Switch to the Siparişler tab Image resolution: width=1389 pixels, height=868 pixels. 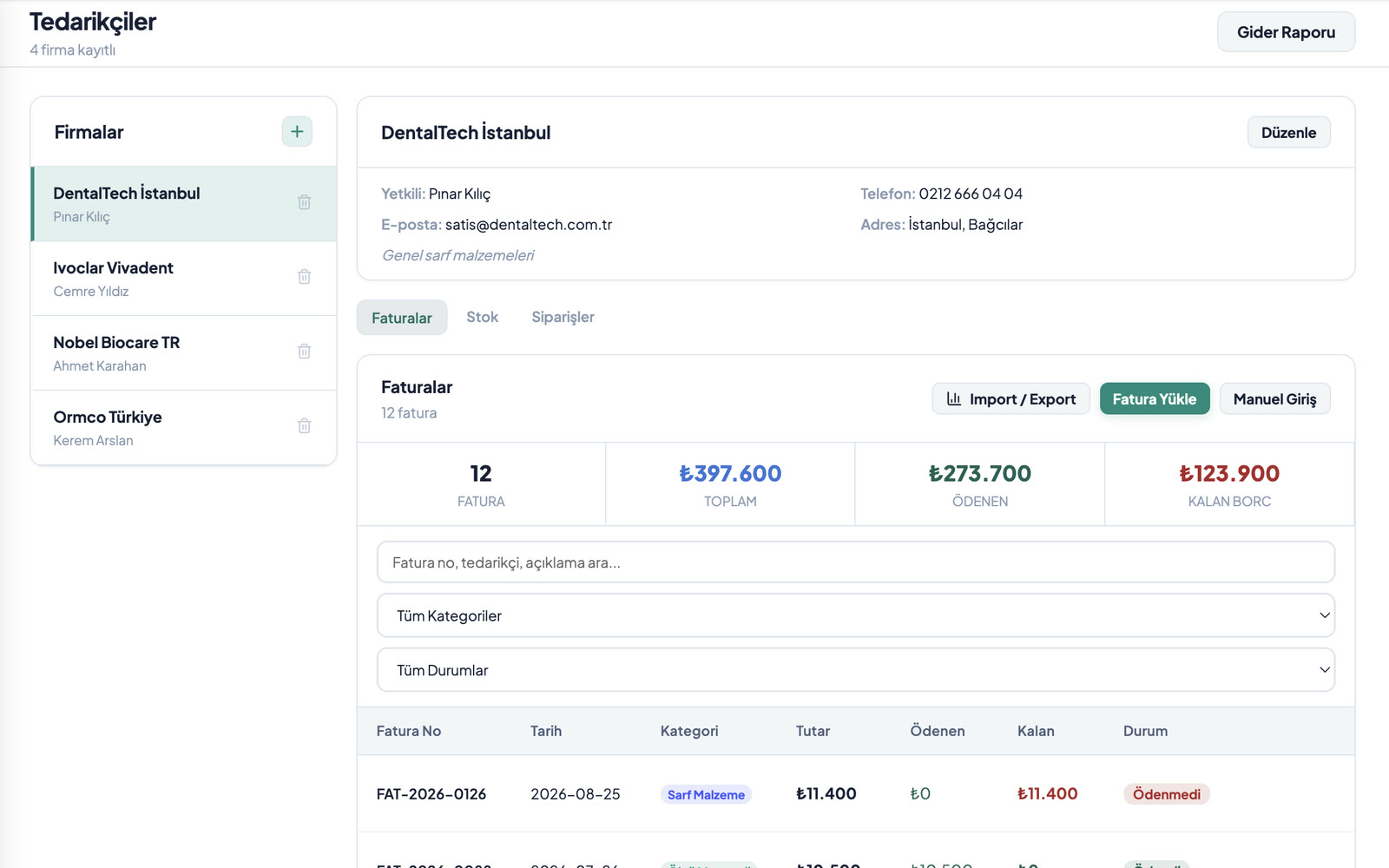(563, 318)
